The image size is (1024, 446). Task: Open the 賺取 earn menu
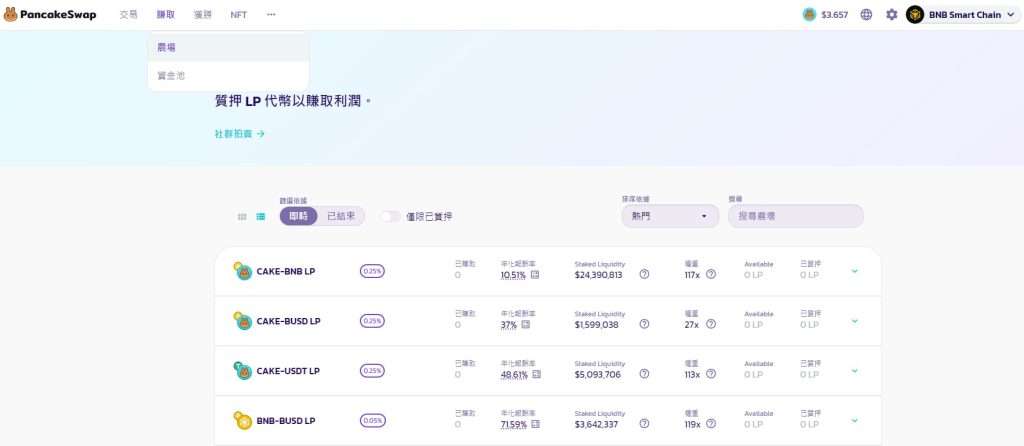pyautogui.click(x=166, y=14)
